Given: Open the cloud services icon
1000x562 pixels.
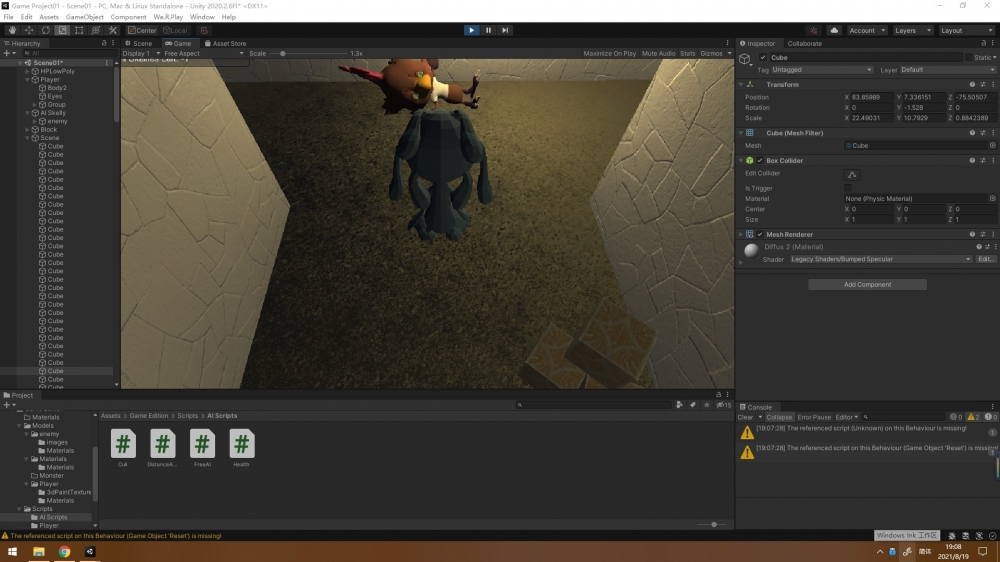Looking at the screenshot, I should (834, 30).
